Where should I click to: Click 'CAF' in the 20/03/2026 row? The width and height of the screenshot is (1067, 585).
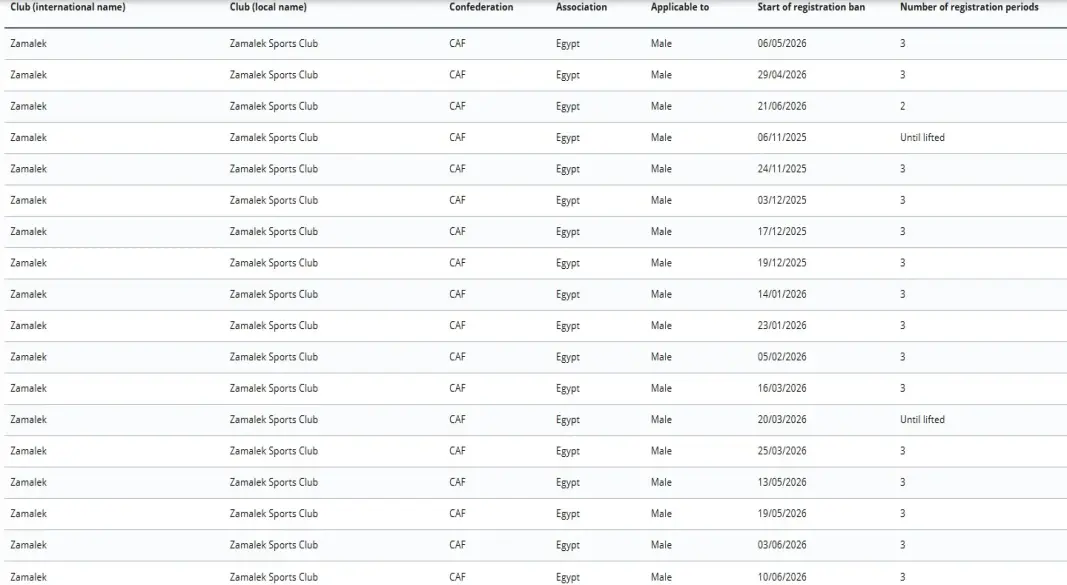[x=457, y=419]
